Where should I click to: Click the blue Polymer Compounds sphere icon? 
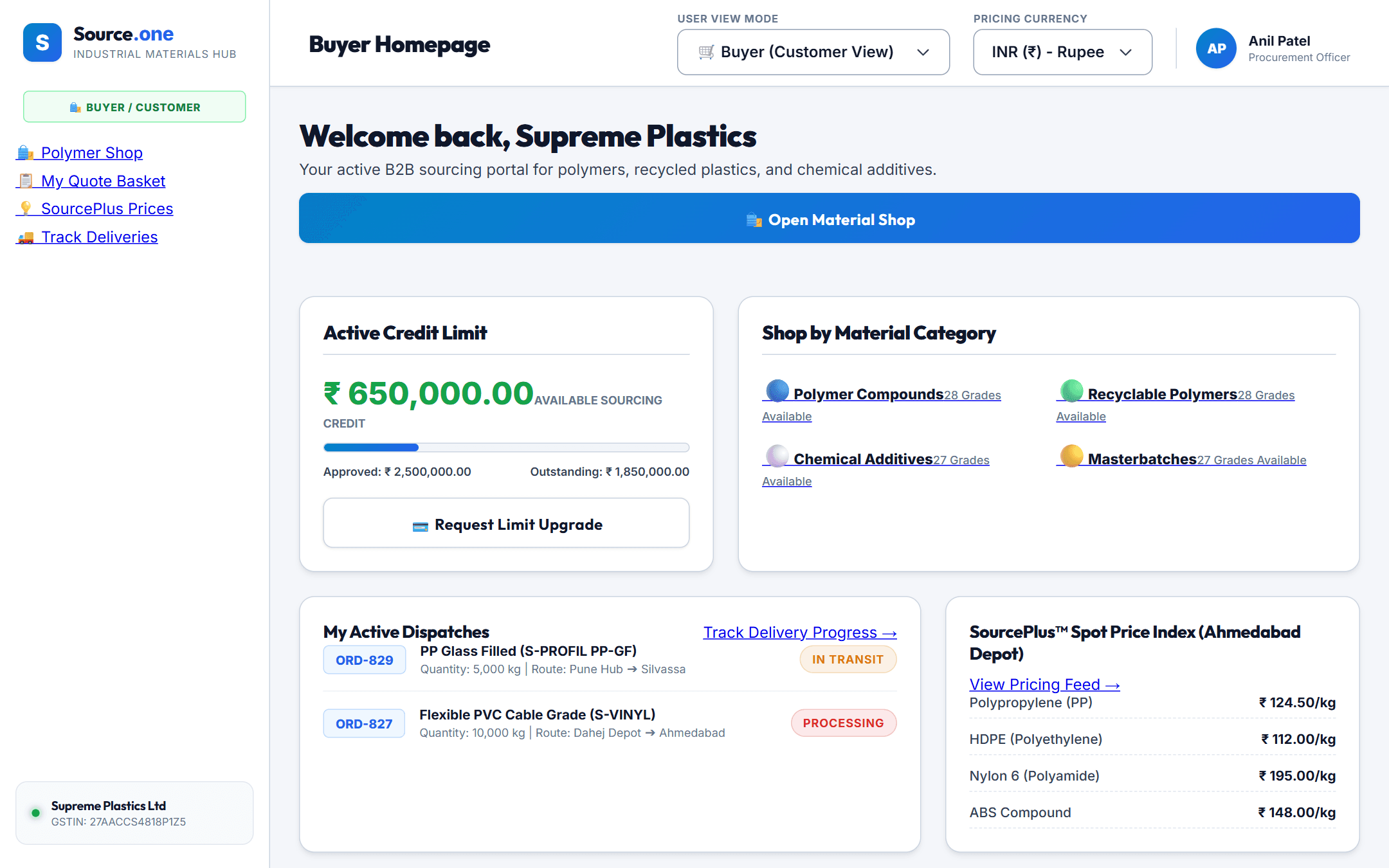(777, 391)
